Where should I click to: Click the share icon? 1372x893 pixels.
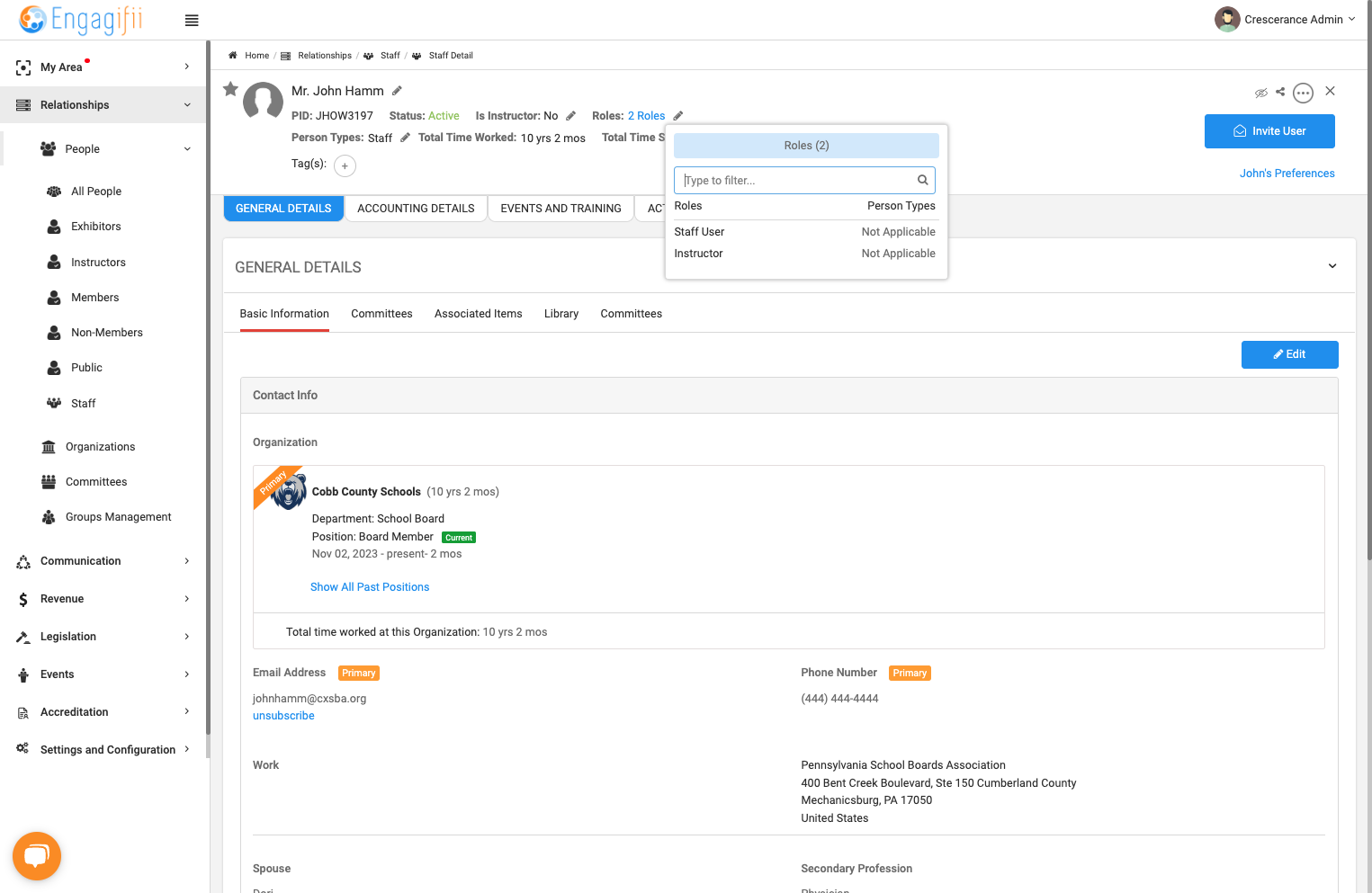click(x=1280, y=92)
